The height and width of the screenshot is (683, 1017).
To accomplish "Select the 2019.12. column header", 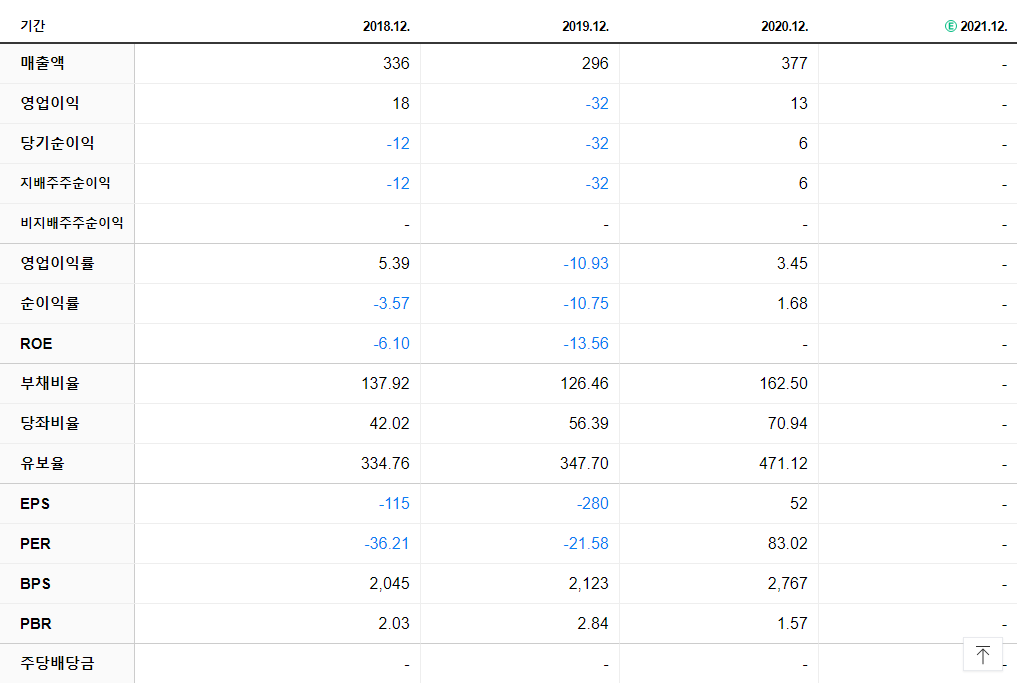I will [x=586, y=26].
